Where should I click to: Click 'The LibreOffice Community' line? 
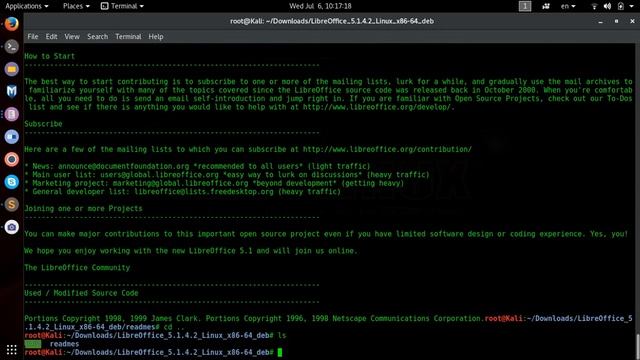point(77,268)
